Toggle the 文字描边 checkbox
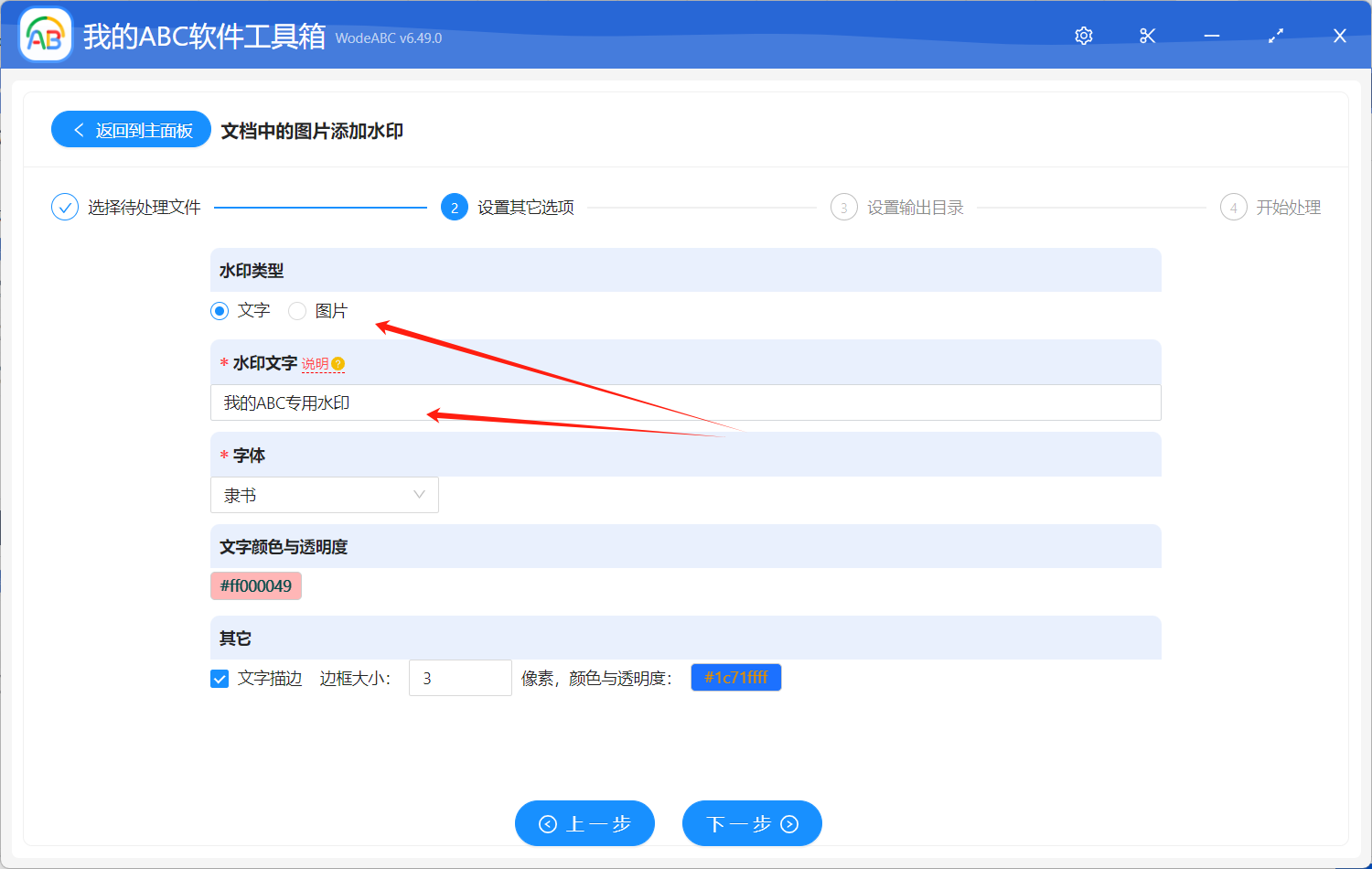 click(x=220, y=678)
